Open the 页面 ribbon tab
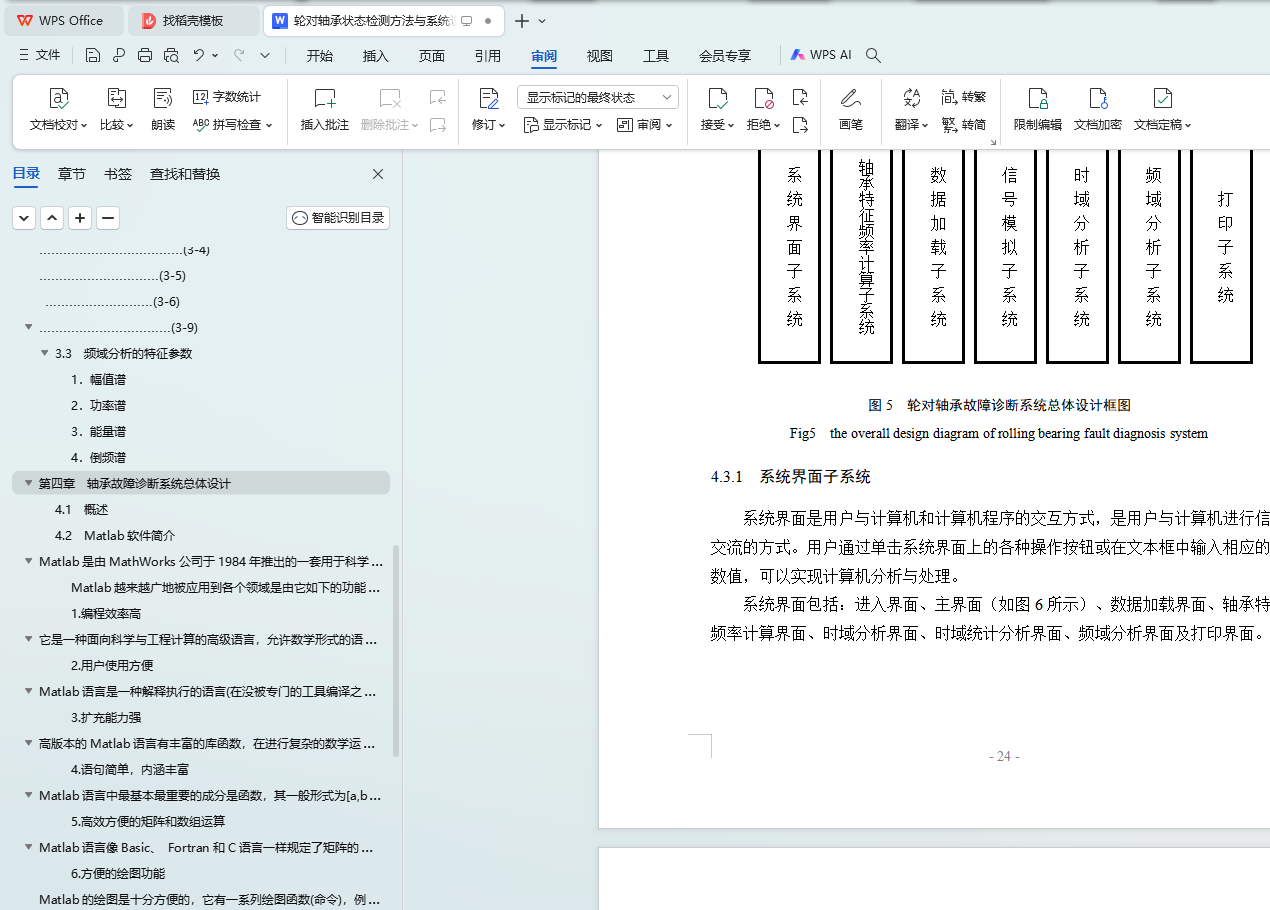Screen dimensions: 1270x910 click(432, 56)
